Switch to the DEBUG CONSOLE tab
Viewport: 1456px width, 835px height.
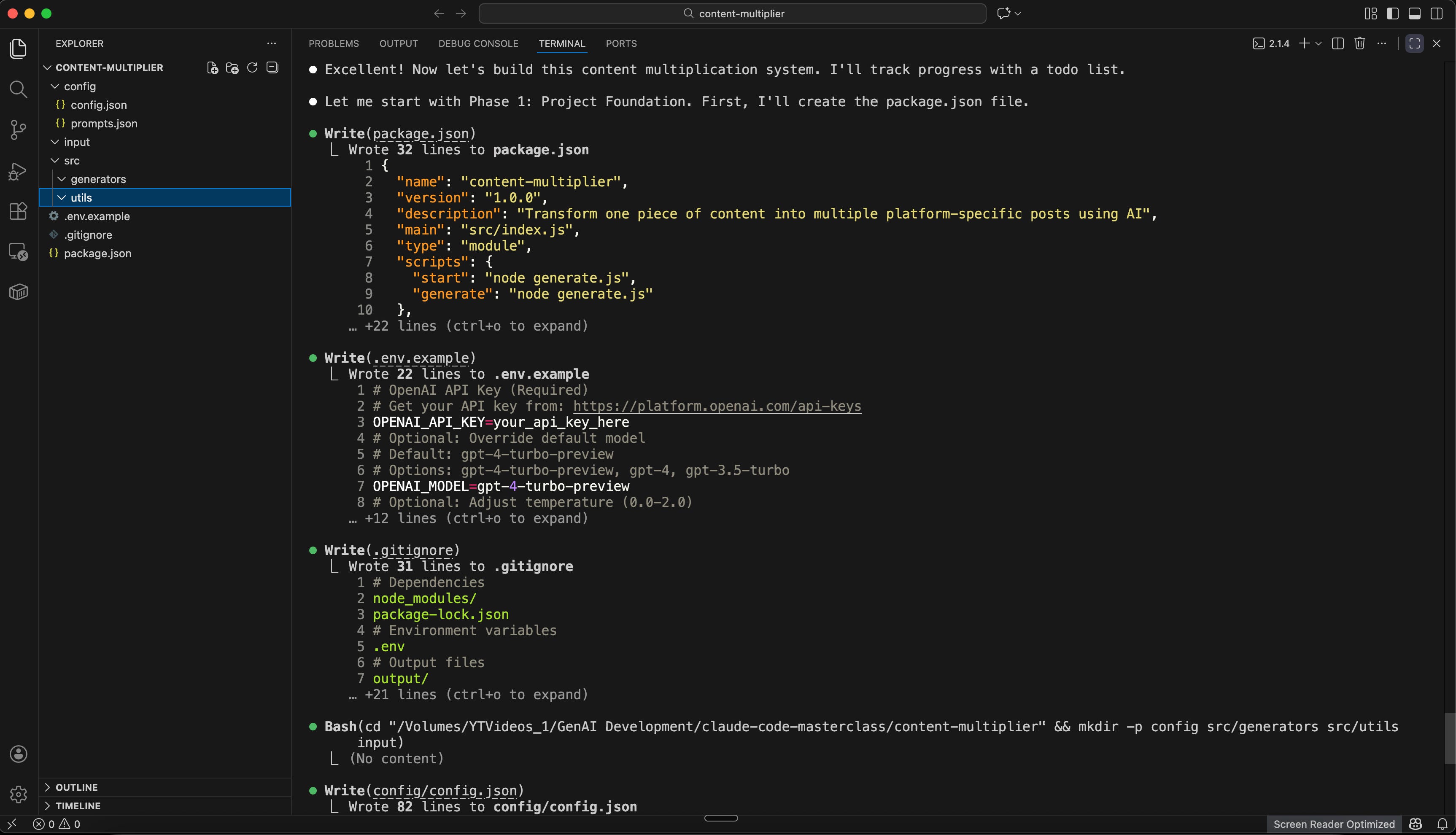[x=478, y=43]
